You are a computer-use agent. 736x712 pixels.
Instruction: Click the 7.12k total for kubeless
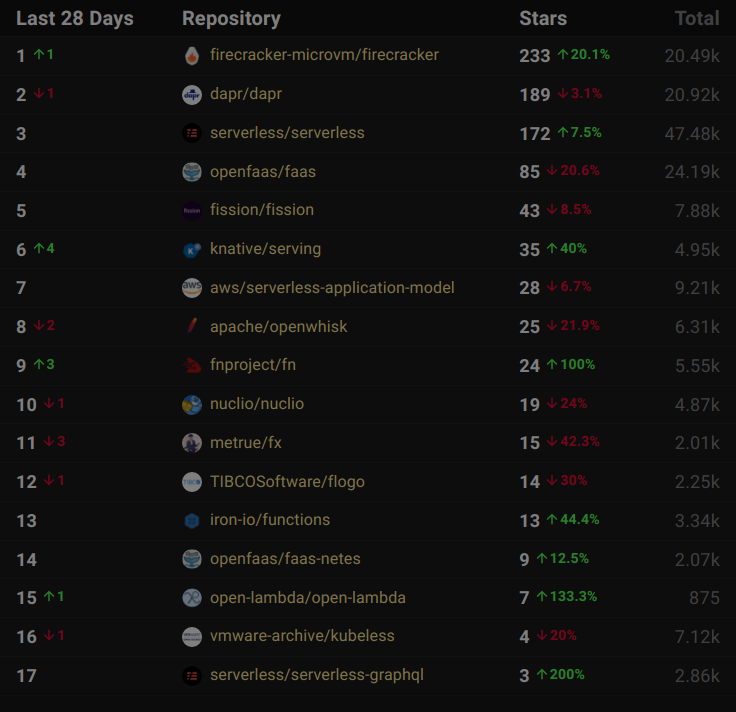click(697, 637)
